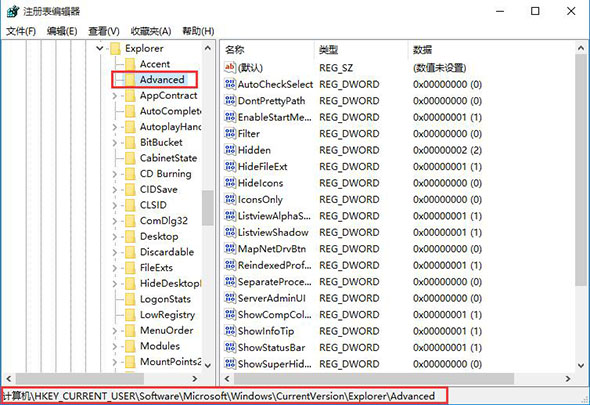Screen dimensions: 590x405
Task: Open the 收藏夹(A) menu
Action: click(x=151, y=31)
